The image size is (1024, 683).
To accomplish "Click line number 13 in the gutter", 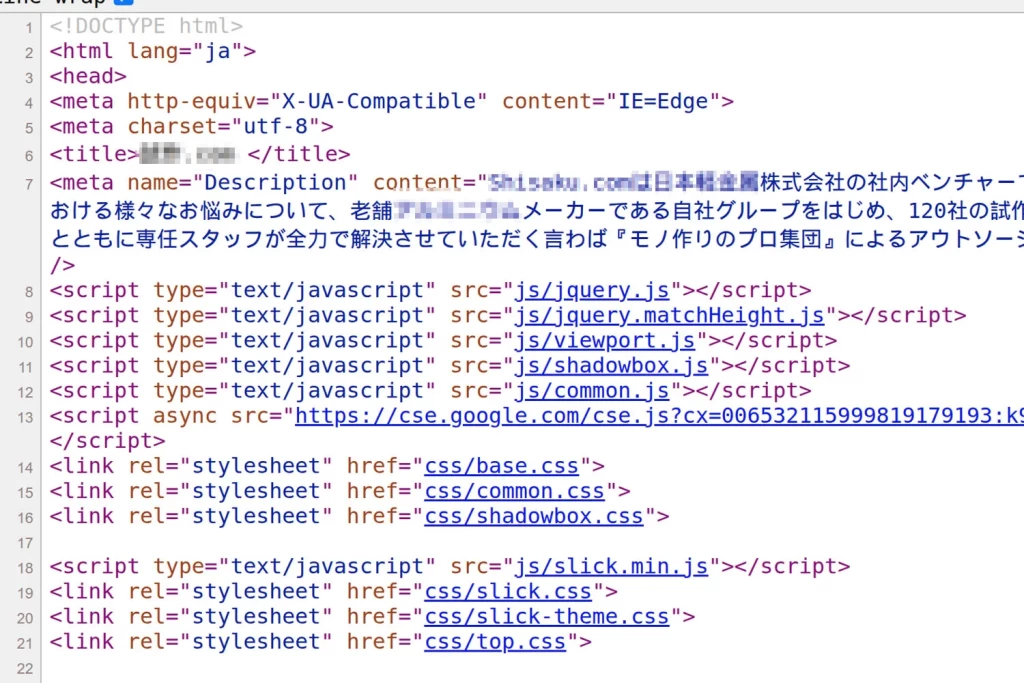I will 23,416.
